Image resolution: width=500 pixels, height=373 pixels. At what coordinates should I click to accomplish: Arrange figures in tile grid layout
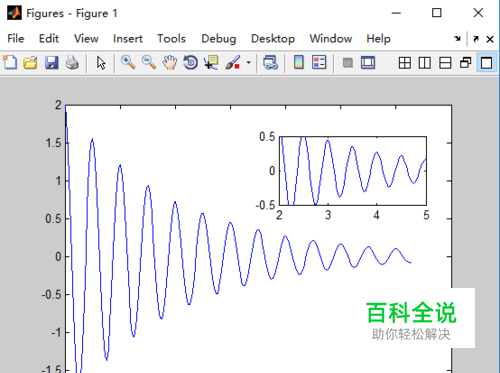[x=405, y=63]
